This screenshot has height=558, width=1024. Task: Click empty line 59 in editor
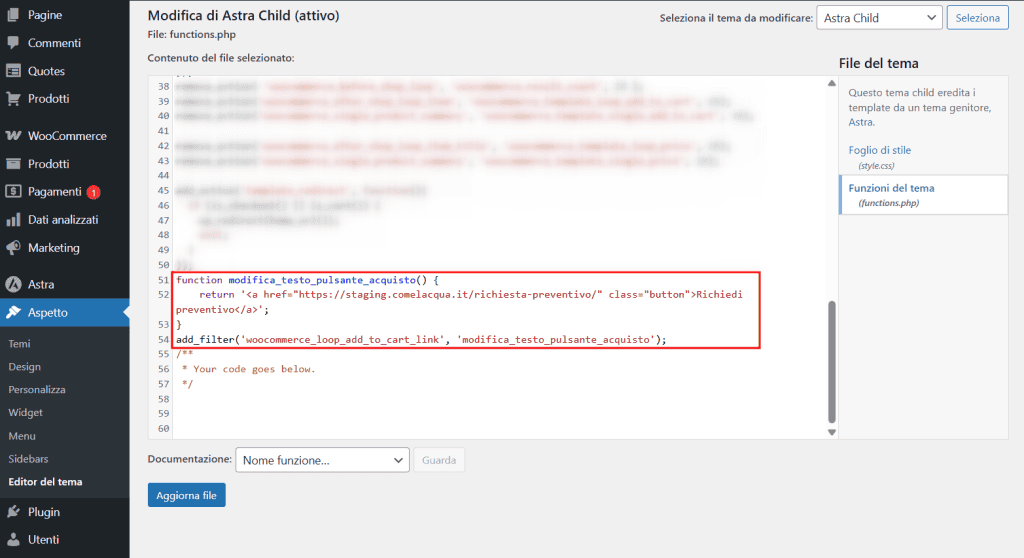tap(500, 414)
